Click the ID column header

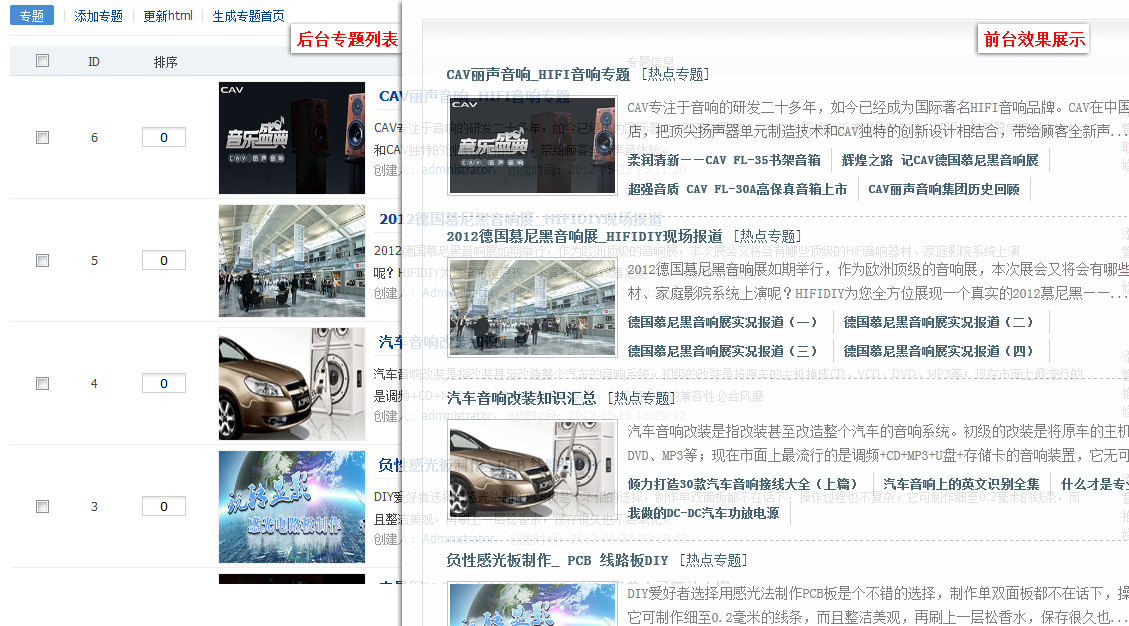coord(94,62)
